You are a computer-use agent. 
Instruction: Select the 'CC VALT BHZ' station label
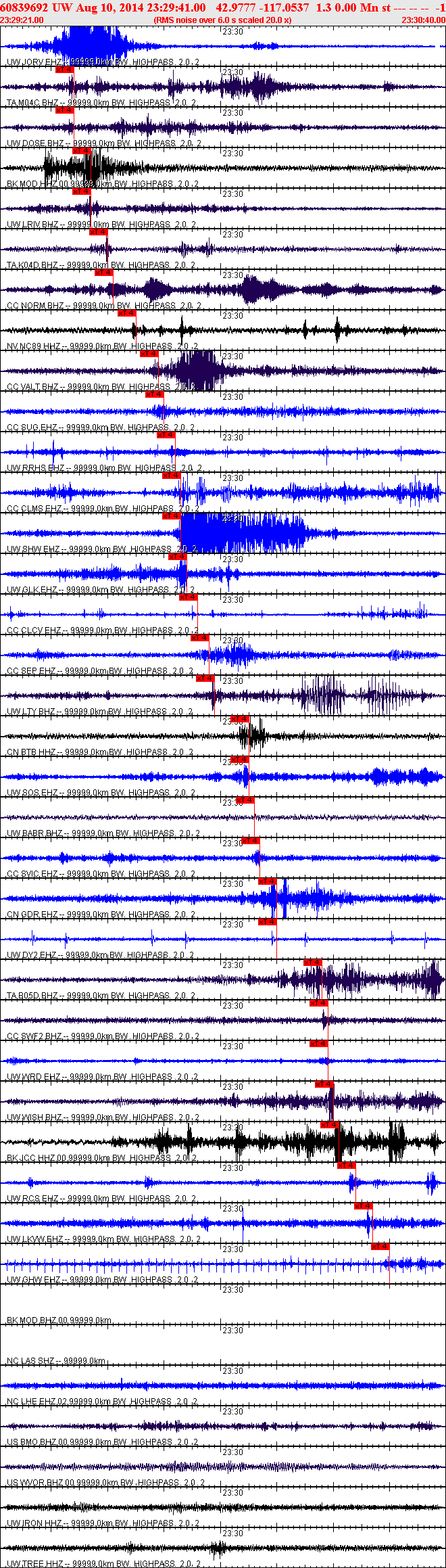click(32, 387)
